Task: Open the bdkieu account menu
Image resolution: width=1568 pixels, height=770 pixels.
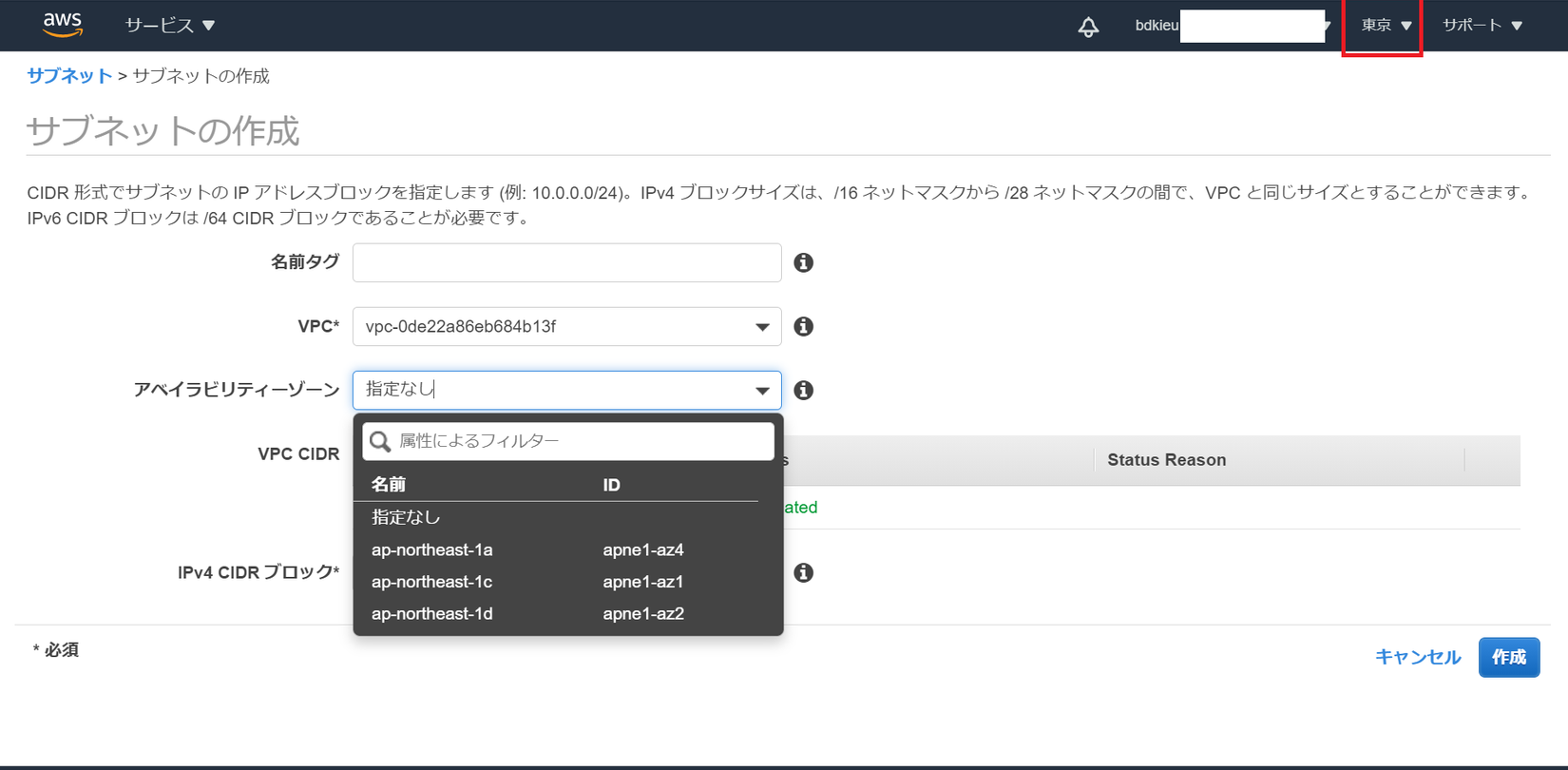Action: click(x=1232, y=26)
